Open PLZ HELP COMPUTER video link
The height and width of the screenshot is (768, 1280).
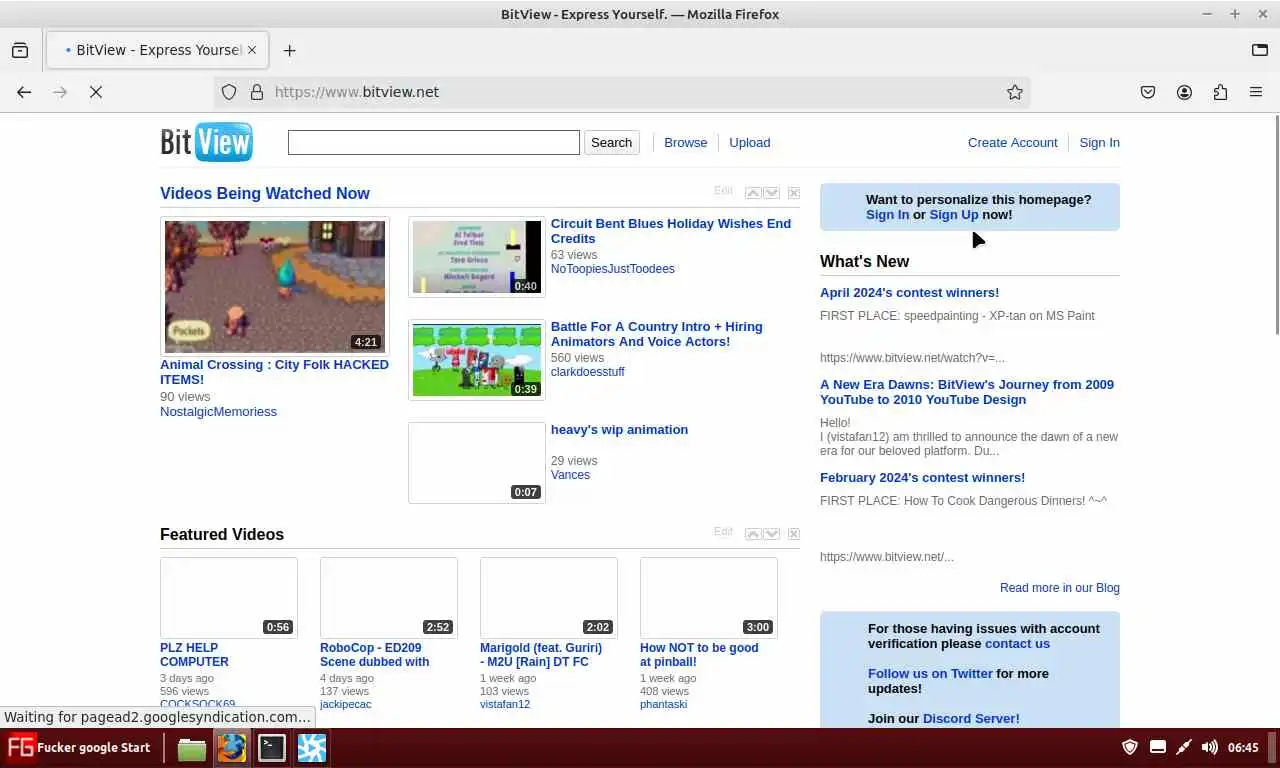click(194, 655)
